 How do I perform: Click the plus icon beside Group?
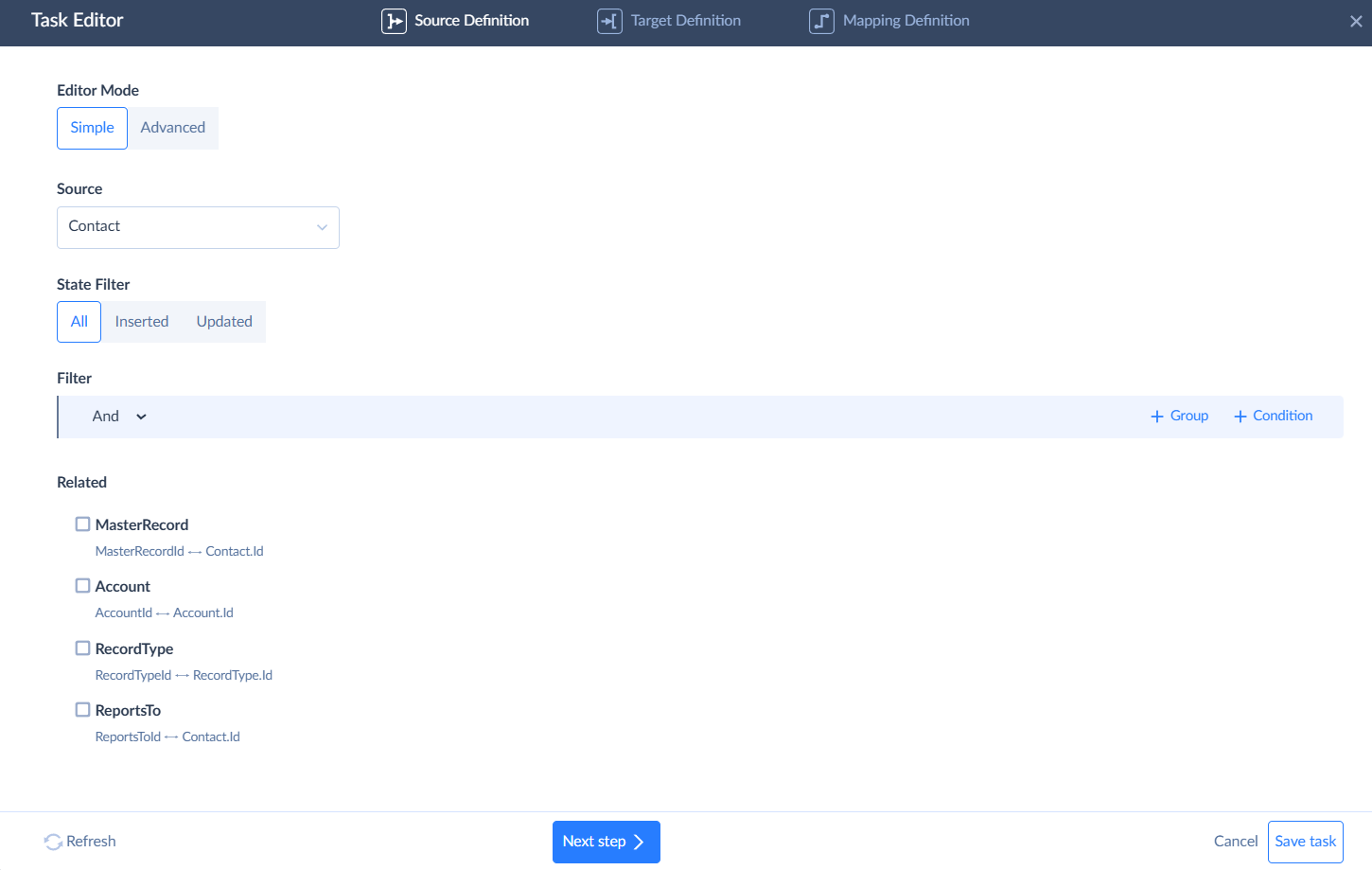tap(1156, 416)
